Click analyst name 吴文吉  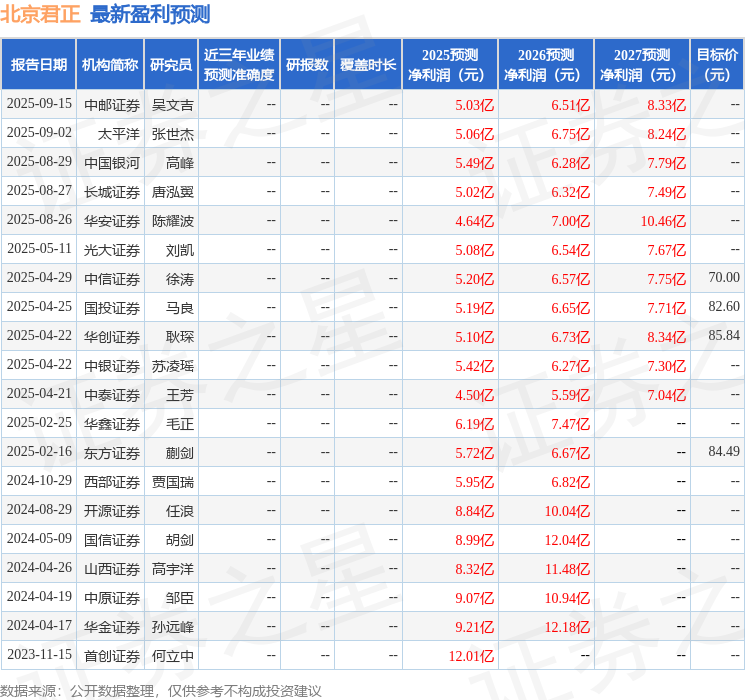[173, 104]
